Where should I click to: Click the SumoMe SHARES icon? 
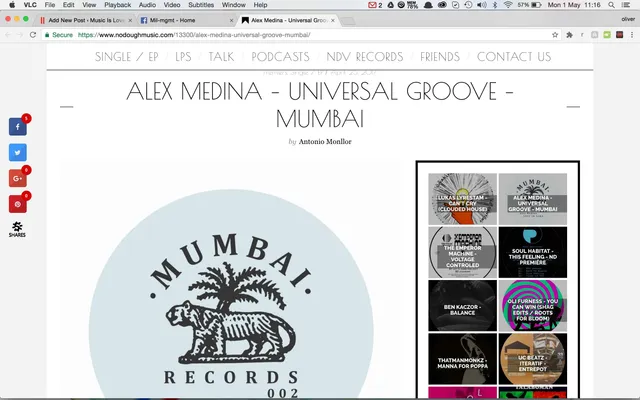pyautogui.click(x=17, y=230)
